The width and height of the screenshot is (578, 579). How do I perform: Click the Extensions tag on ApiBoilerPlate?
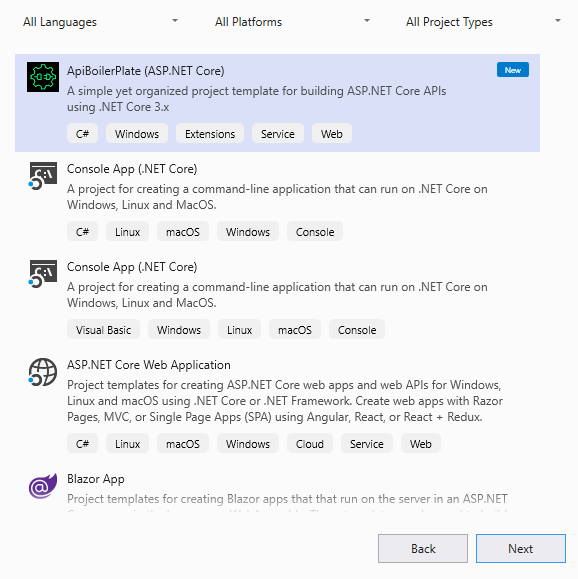210,133
